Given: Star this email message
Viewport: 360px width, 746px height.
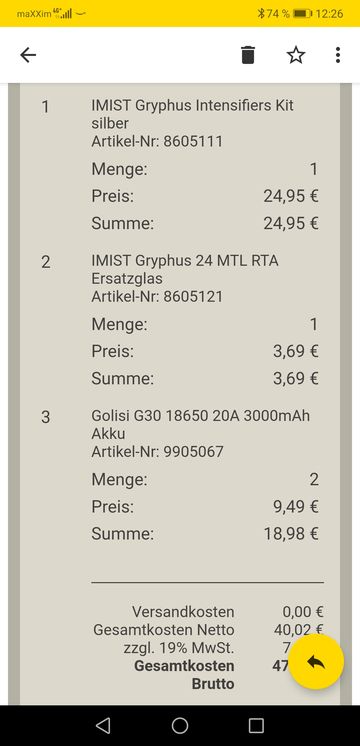Looking at the screenshot, I should click(295, 55).
